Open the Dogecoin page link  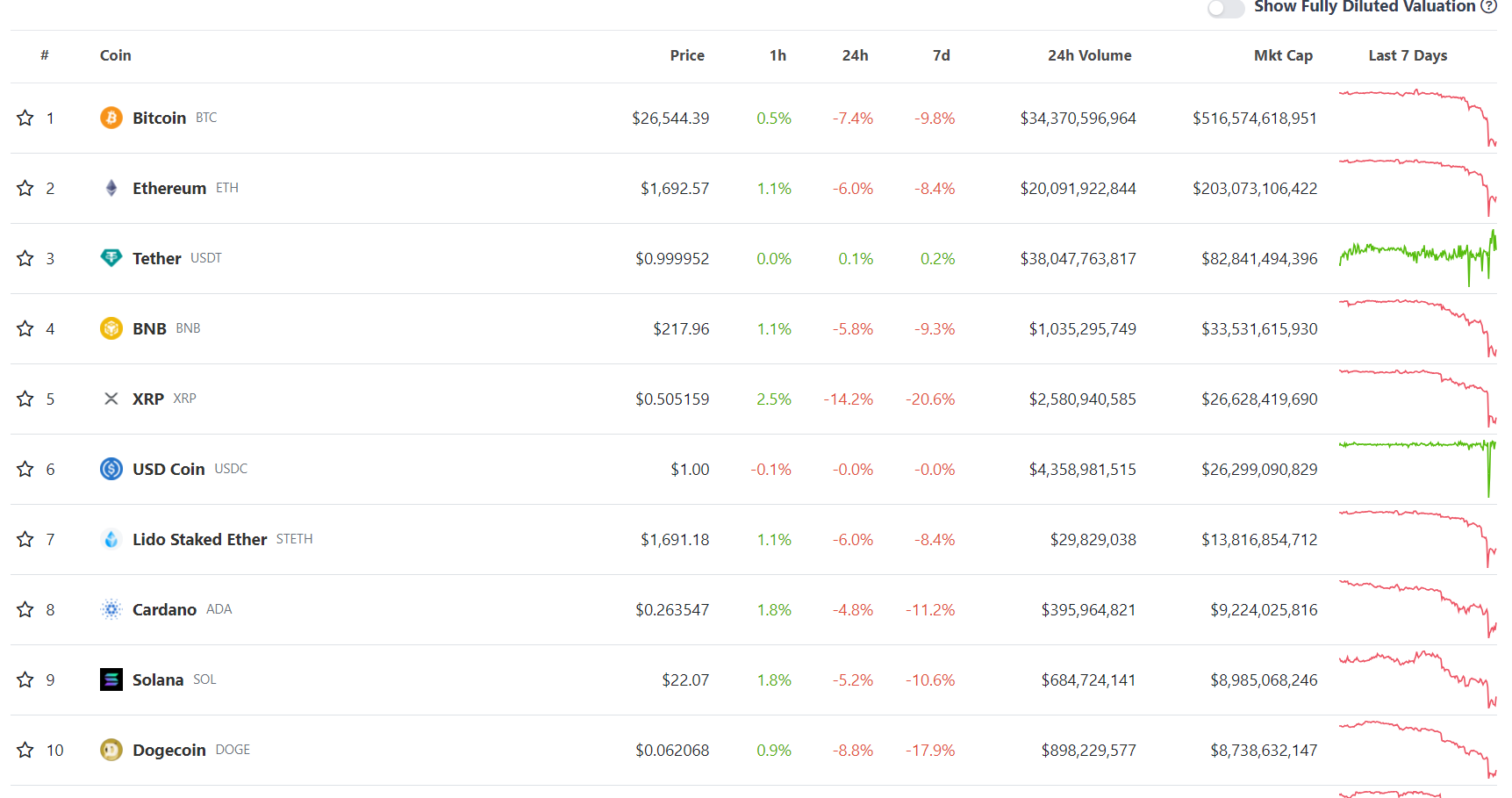[x=169, y=750]
